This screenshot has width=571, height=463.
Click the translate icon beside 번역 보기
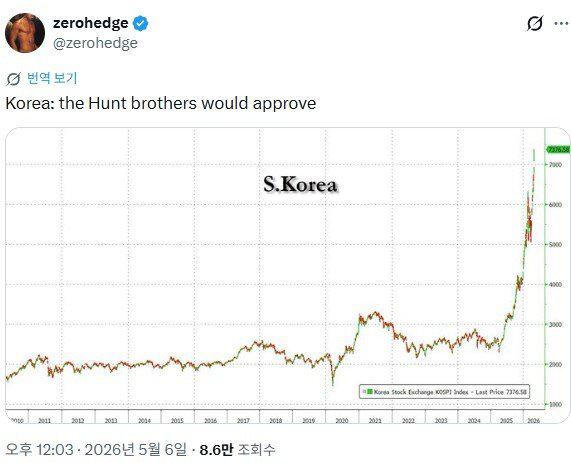coord(13,79)
